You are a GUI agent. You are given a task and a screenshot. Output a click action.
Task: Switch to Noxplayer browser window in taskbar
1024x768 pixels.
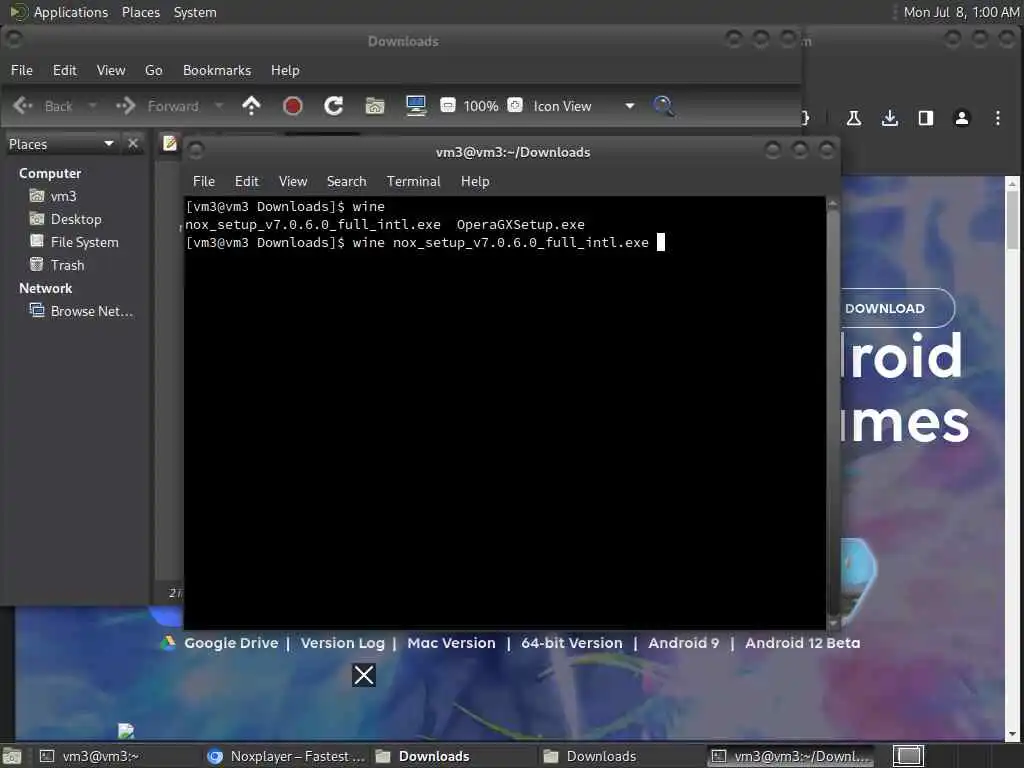(x=287, y=756)
